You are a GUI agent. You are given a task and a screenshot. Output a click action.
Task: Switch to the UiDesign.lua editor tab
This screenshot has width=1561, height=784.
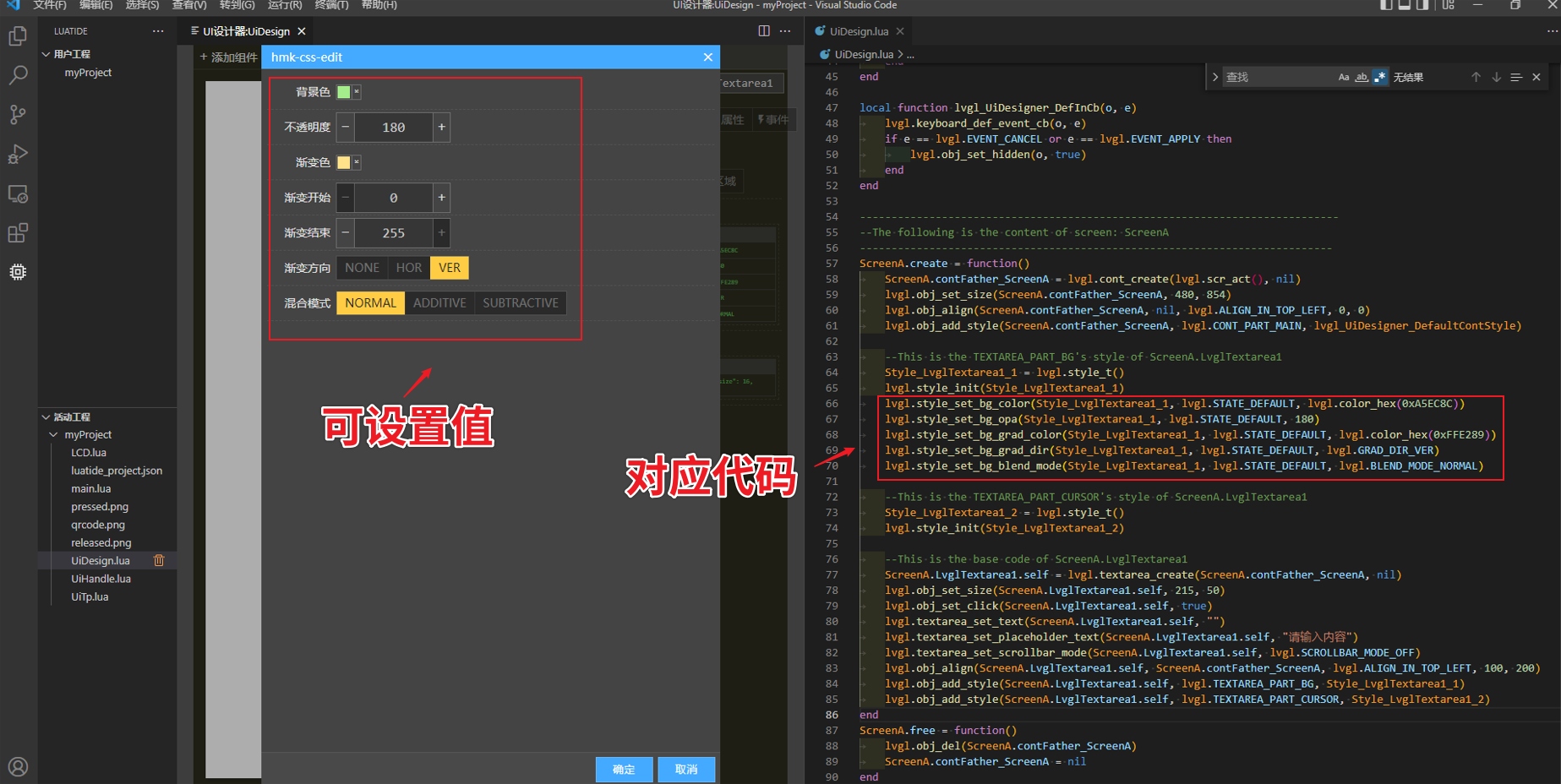[x=858, y=31]
